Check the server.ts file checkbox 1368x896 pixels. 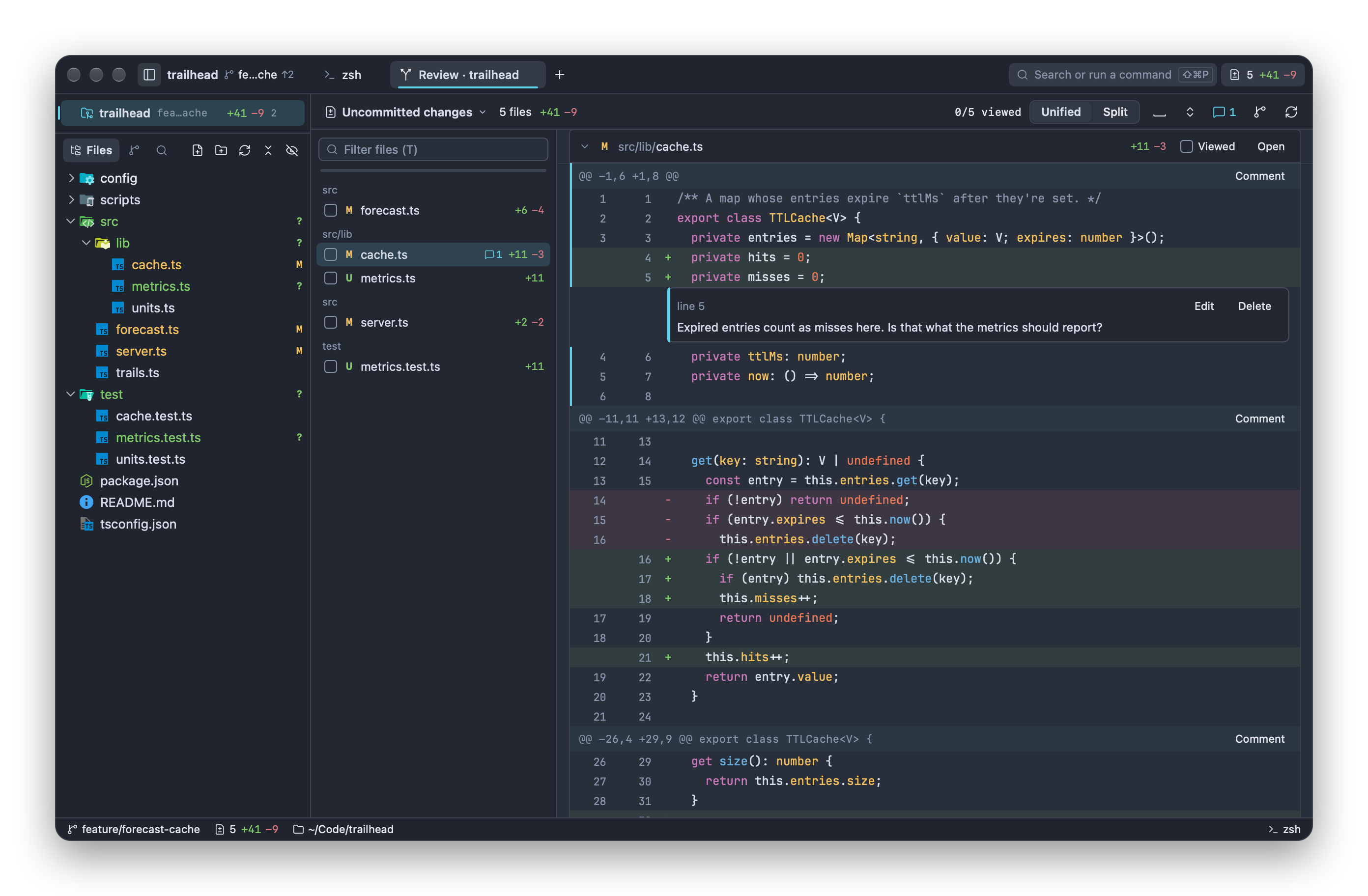click(x=331, y=322)
